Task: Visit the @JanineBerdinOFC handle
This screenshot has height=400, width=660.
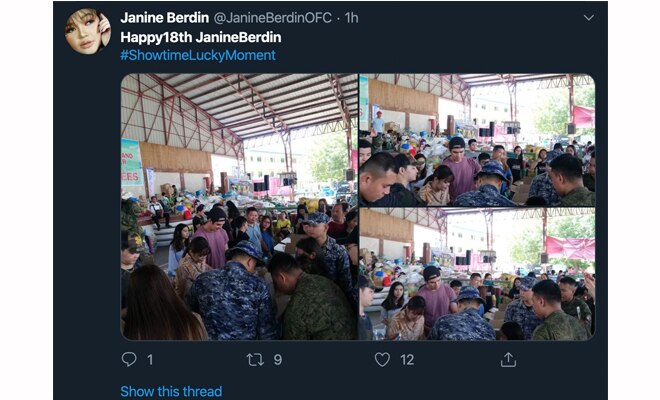Action: pyautogui.click(x=273, y=18)
